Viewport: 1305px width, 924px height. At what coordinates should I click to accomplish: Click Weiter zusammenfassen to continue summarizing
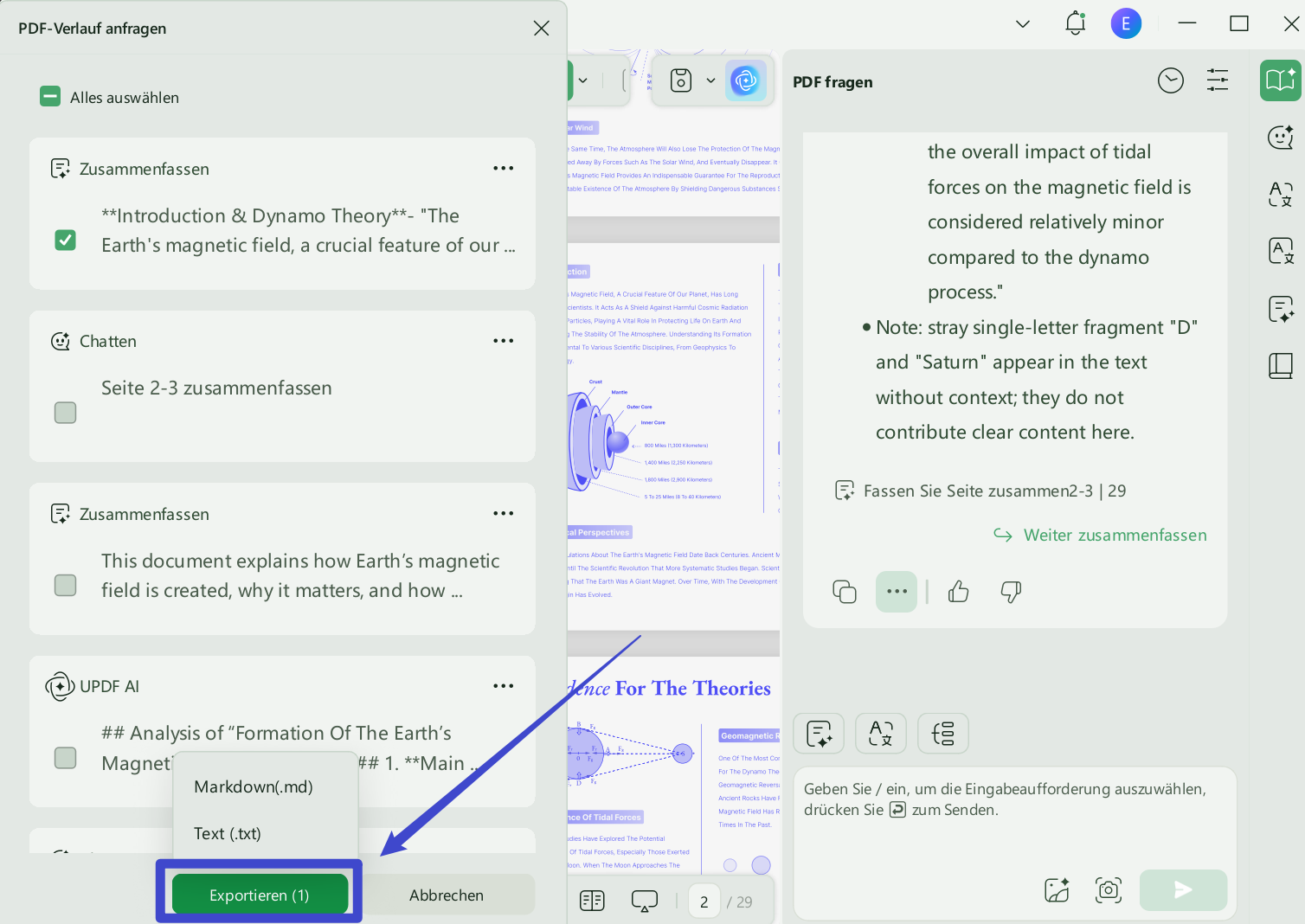tap(1114, 535)
